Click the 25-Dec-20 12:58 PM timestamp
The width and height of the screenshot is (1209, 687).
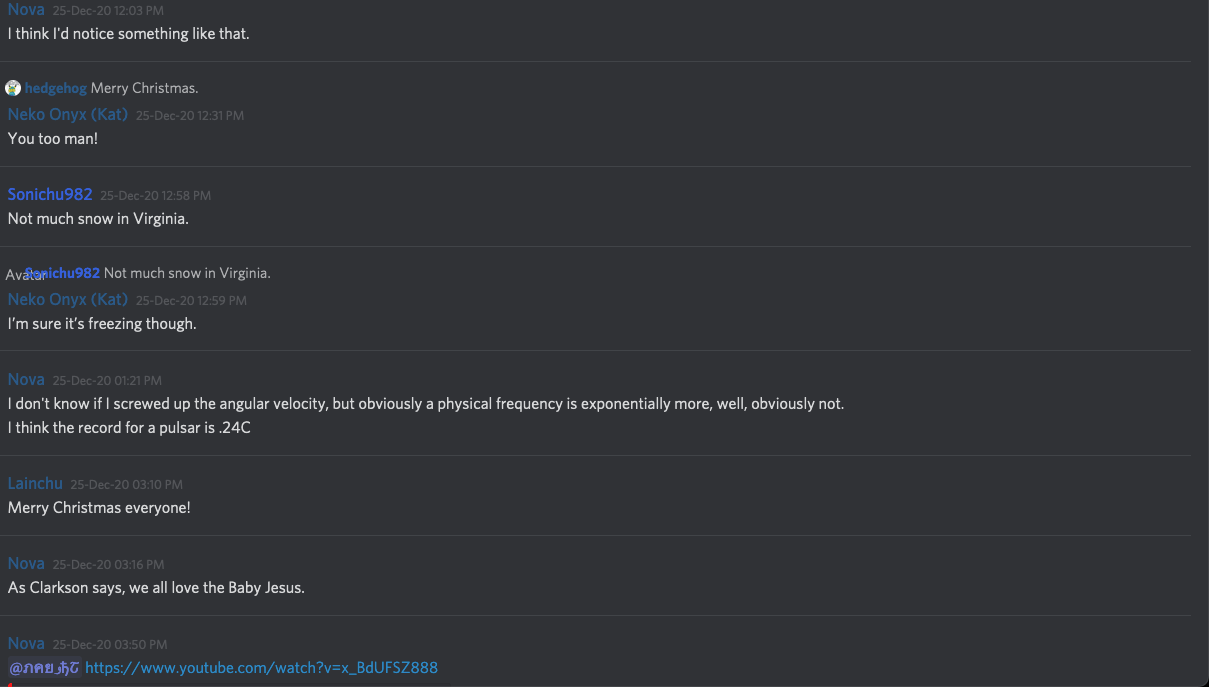point(155,195)
